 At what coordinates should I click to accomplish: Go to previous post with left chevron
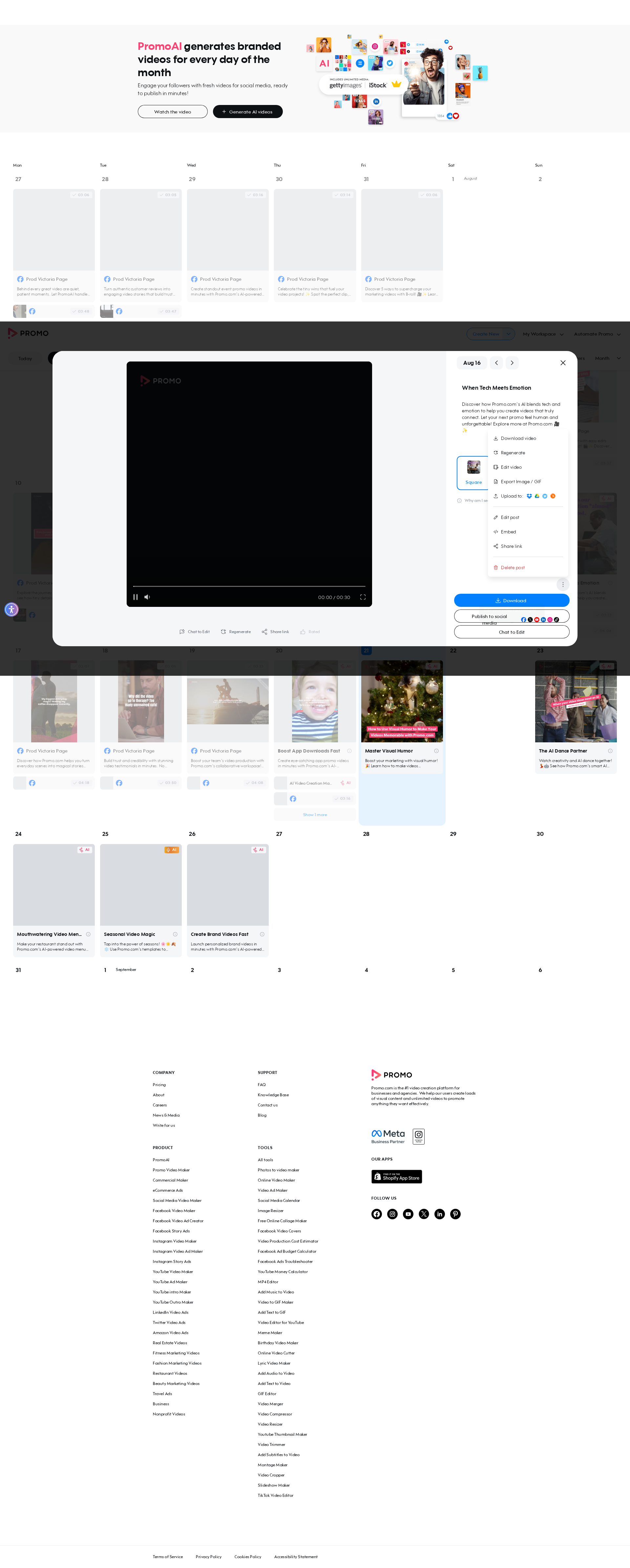pos(497,363)
